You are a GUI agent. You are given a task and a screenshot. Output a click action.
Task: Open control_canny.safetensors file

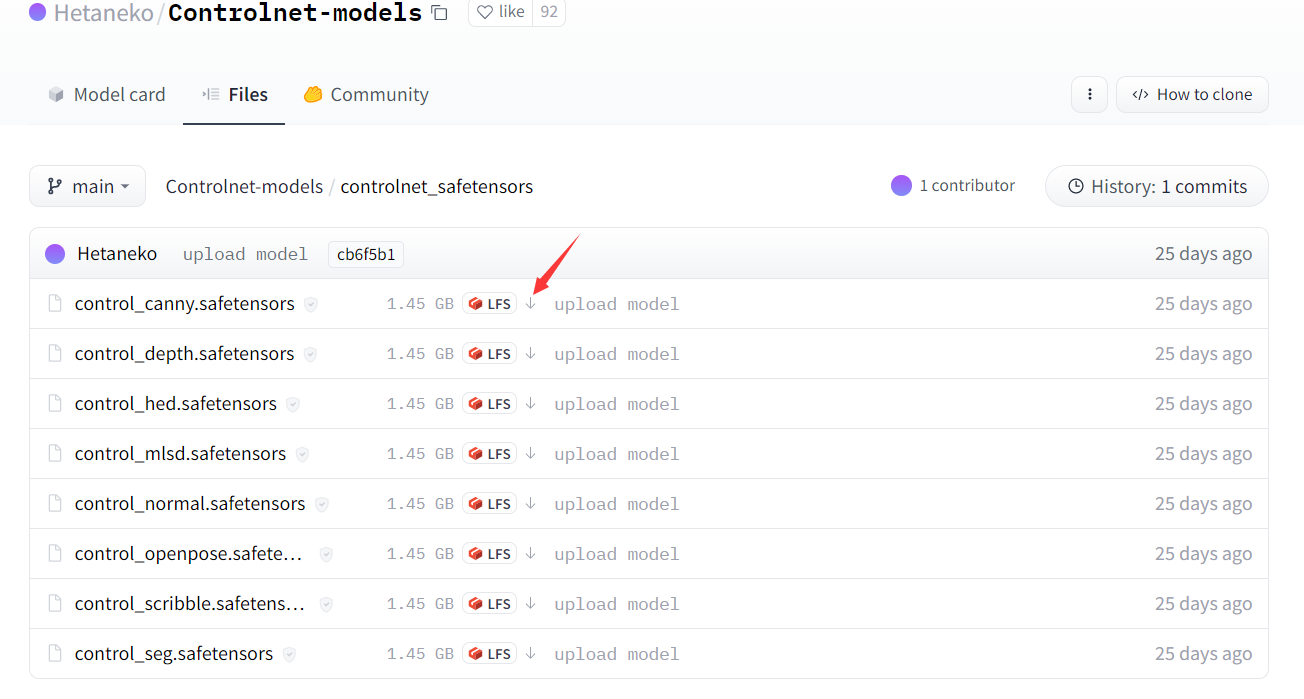pyautogui.click(x=185, y=304)
